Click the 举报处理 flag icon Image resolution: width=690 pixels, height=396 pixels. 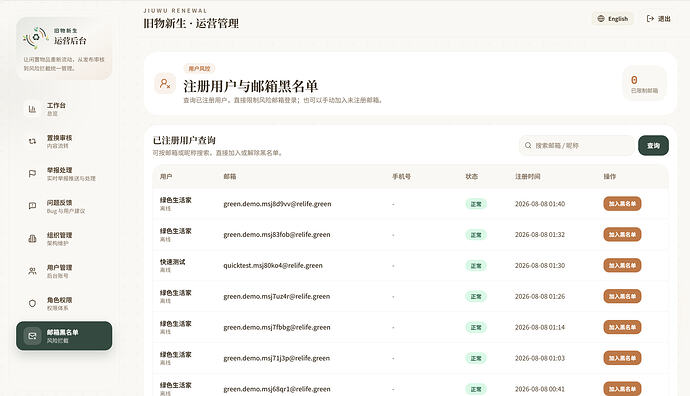point(32,174)
